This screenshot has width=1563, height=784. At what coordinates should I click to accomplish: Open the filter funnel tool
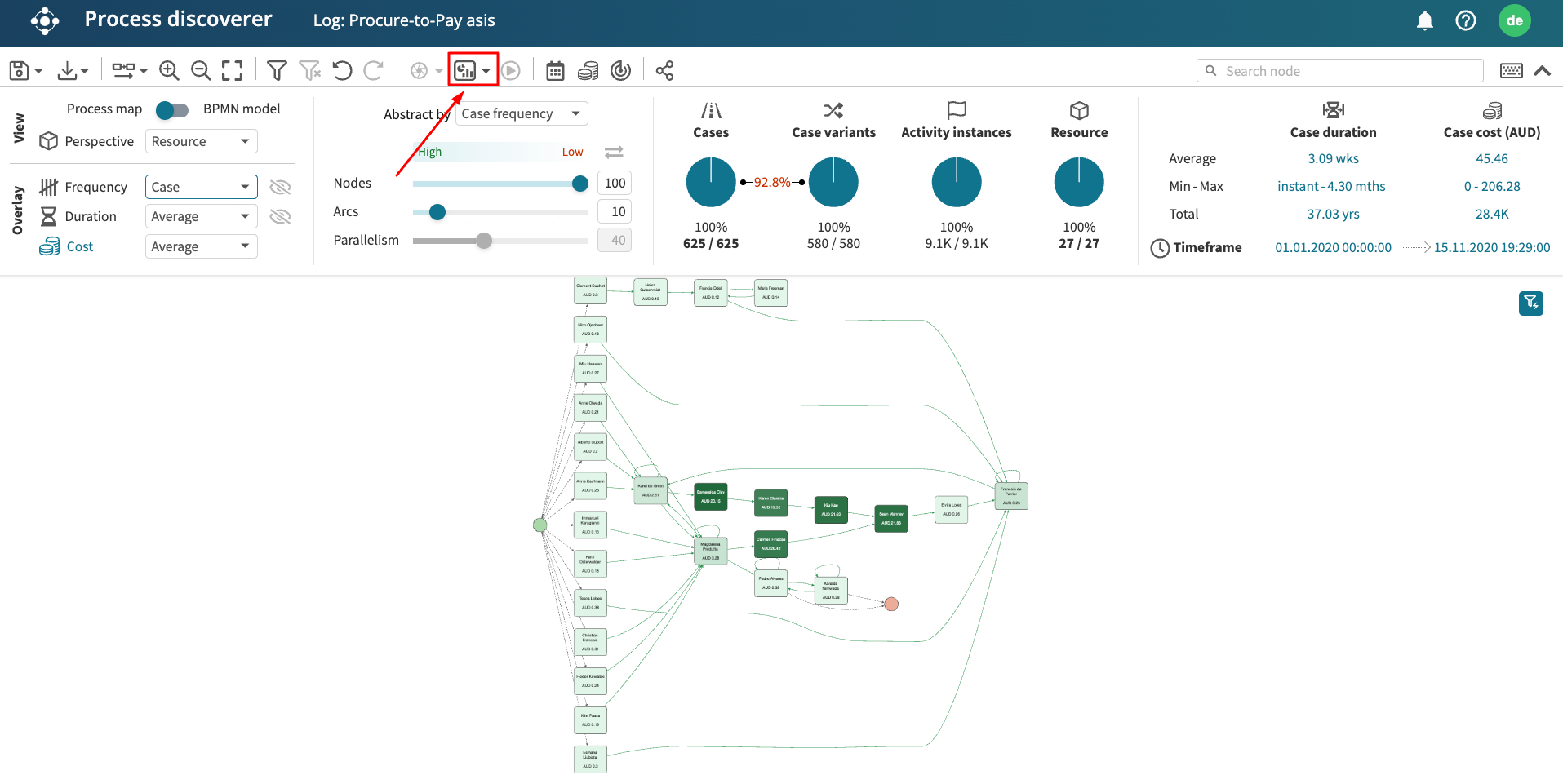(277, 71)
